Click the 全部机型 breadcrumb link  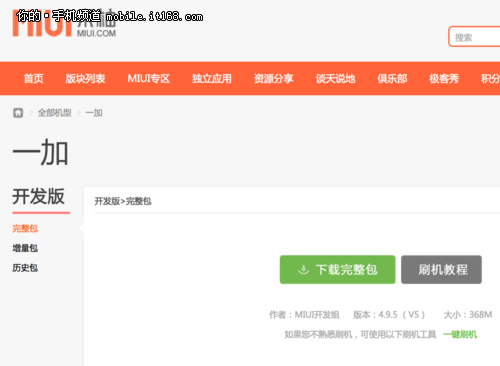point(55,113)
